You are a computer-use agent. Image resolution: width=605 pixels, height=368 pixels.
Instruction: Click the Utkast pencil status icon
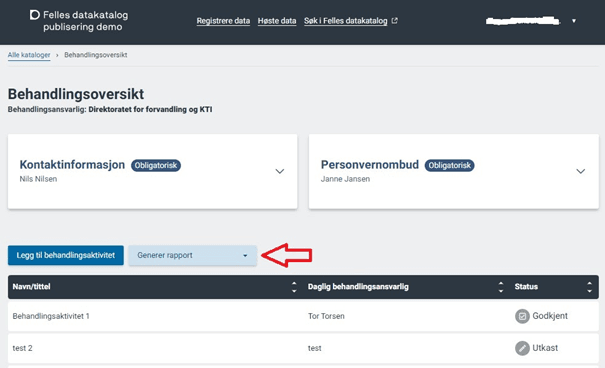(x=522, y=348)
